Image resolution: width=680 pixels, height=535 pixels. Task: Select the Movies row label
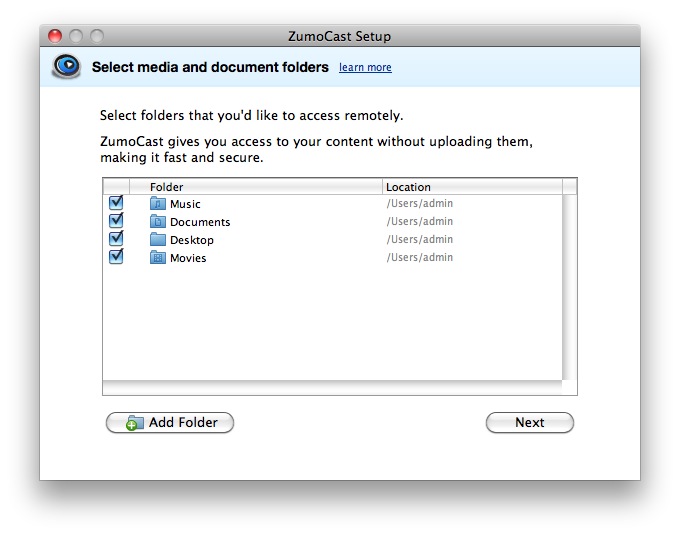[188, 258]
